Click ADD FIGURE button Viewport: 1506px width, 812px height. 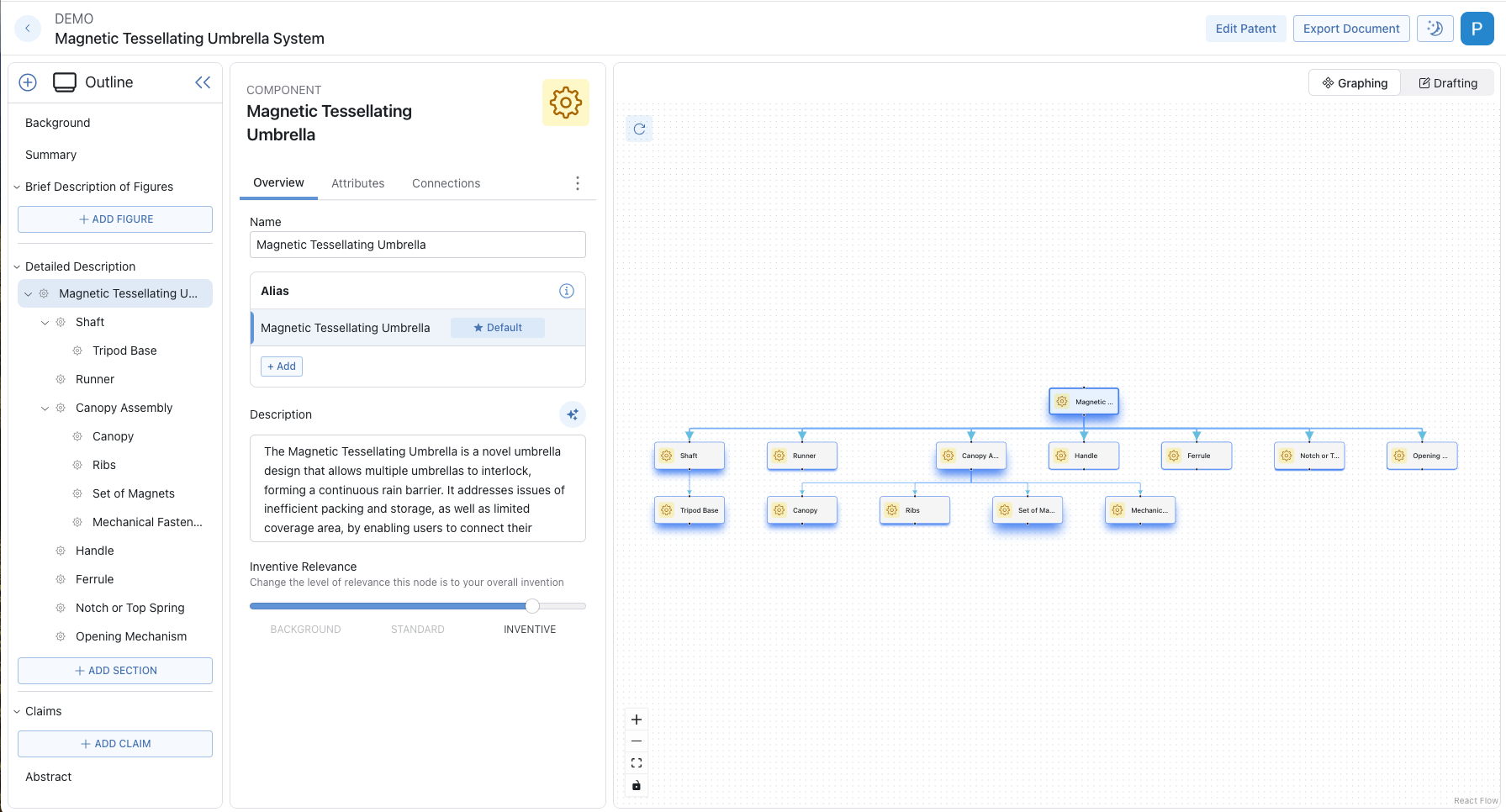115,219
